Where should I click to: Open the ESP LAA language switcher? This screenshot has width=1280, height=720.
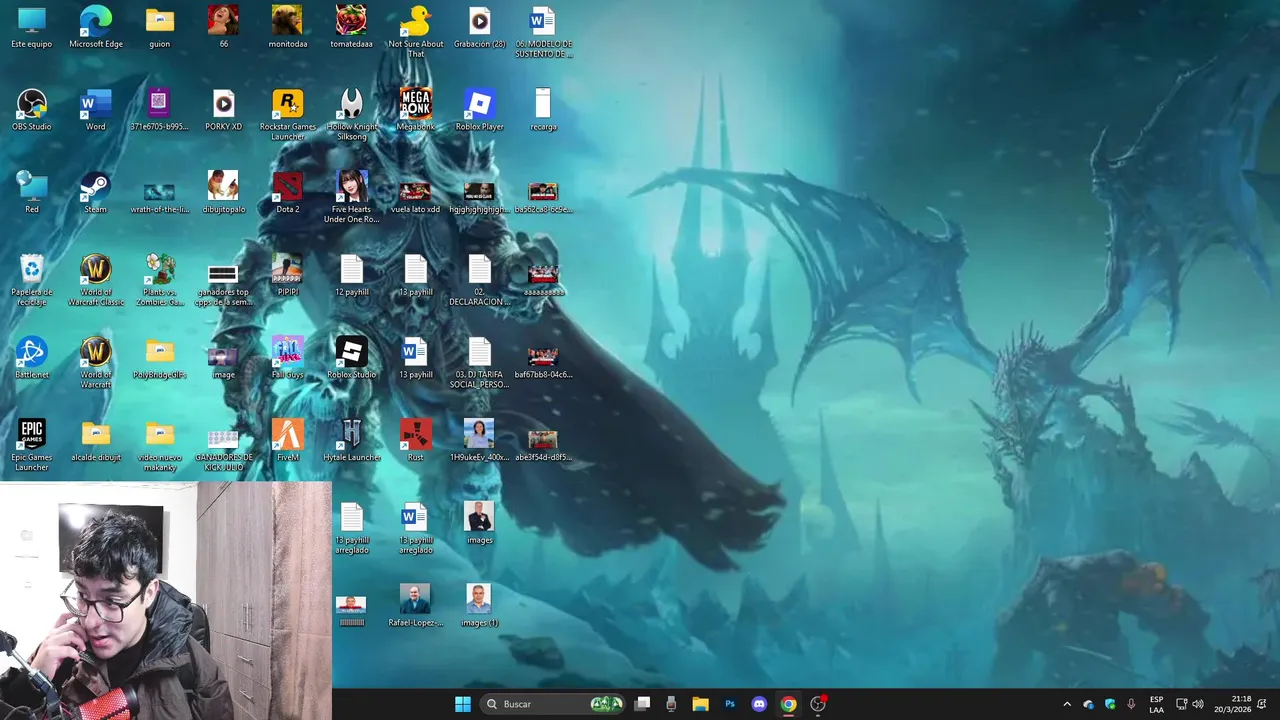pyautogui.click(x=1156, y=704)
